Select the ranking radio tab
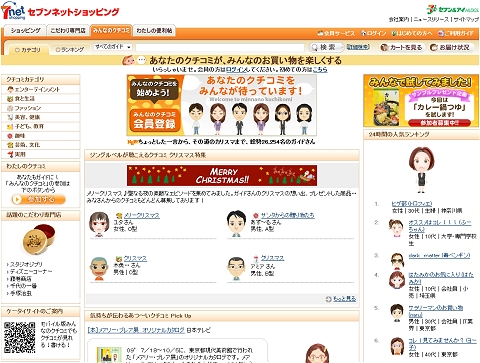Image resolution: width=480 pixels, height=363 pixels. [x=70, y=50]
